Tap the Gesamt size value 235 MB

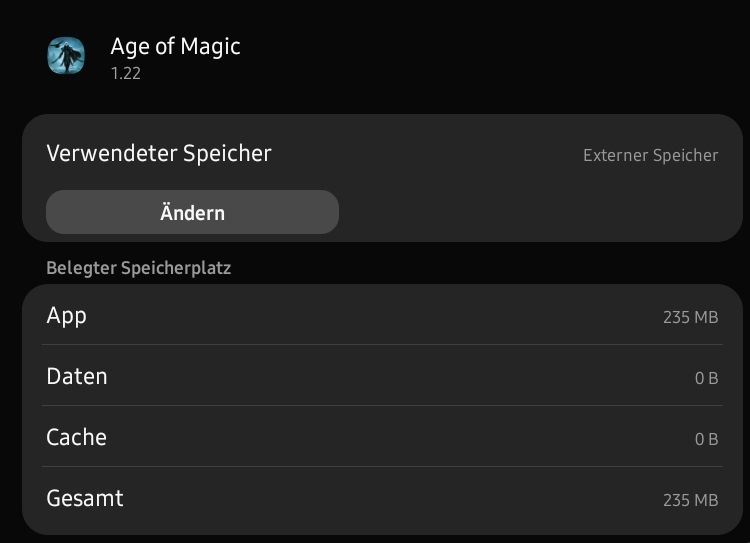tap(691, 500)
